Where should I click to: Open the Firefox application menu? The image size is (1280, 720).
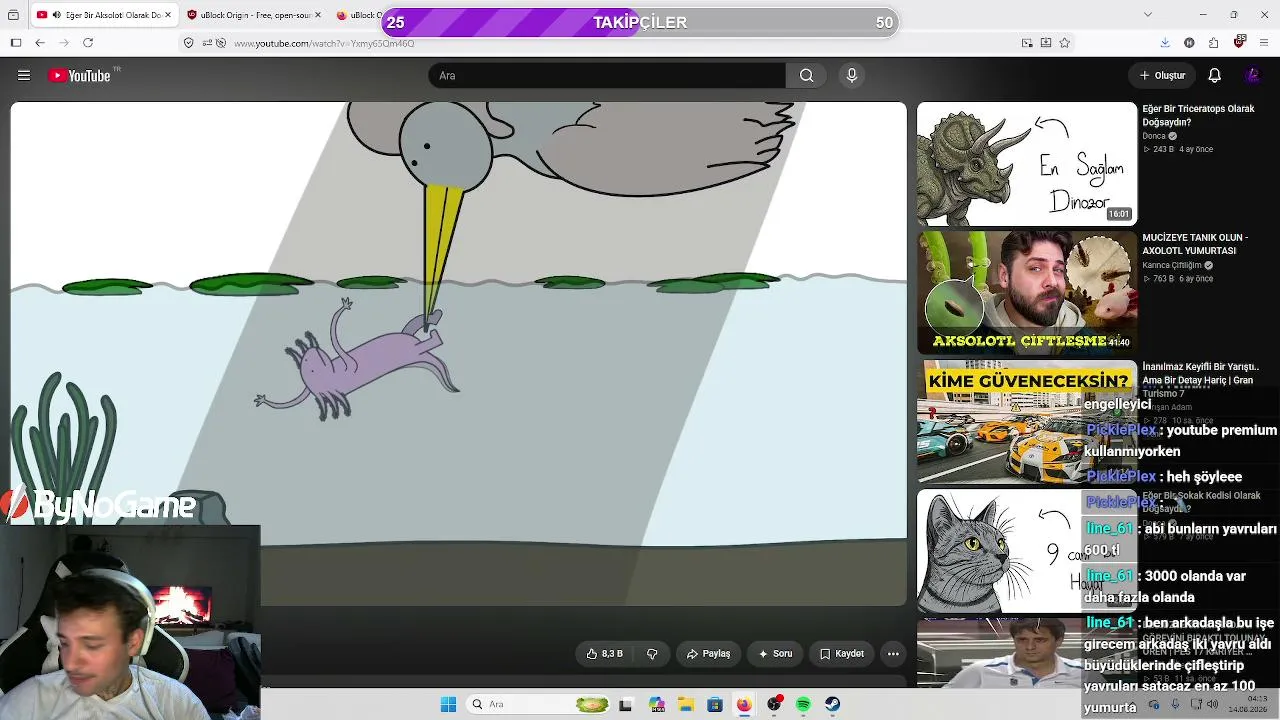(1265, 43)
